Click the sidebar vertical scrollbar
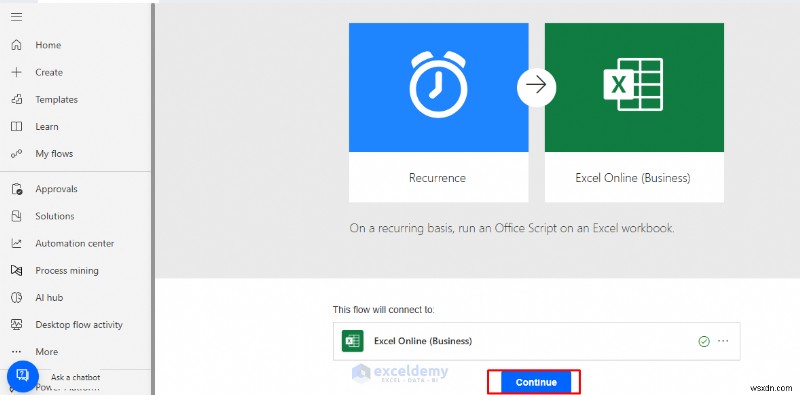The height and width of the screenshot is (395, 800). point(153,198)
